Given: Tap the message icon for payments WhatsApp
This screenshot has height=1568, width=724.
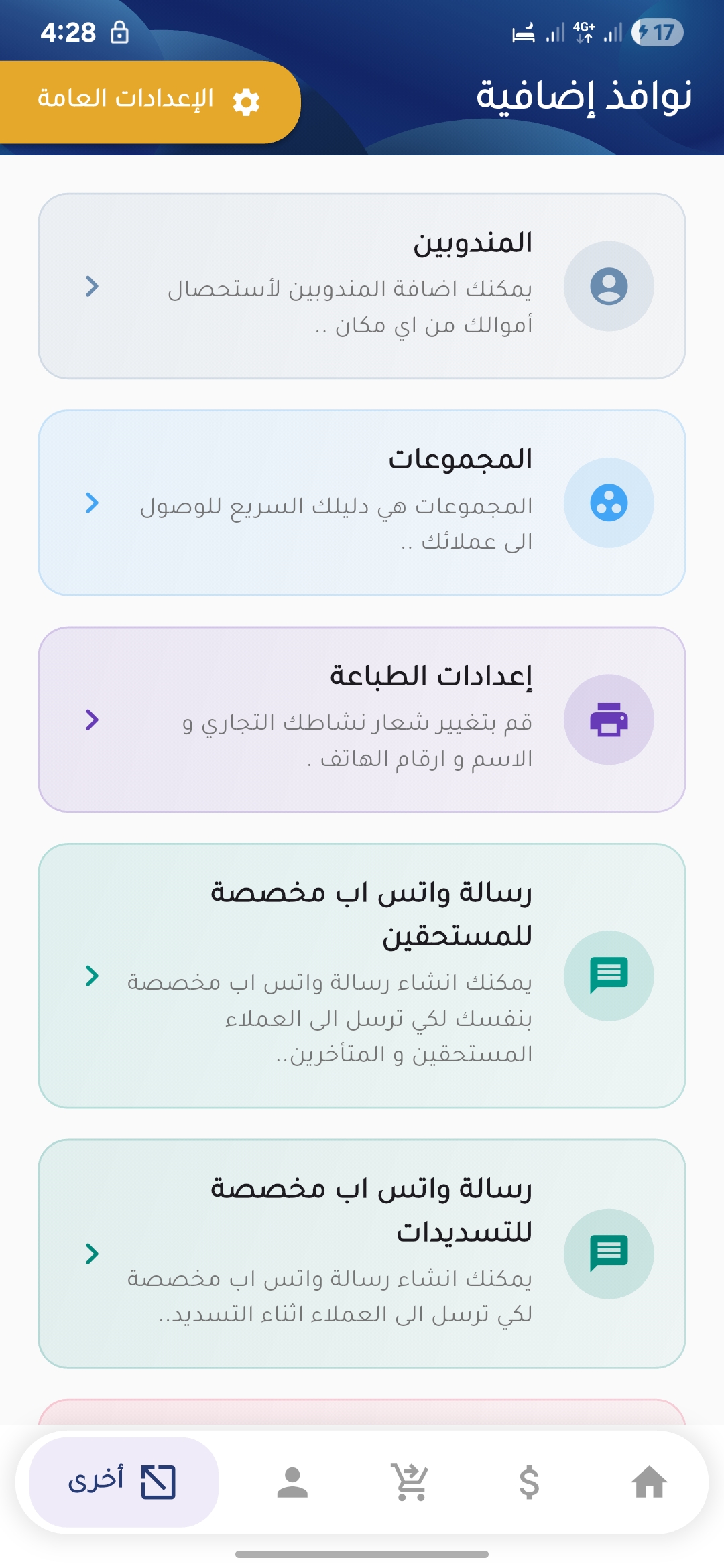Looking at the screenshot, I should click(x=609, y=1253).
